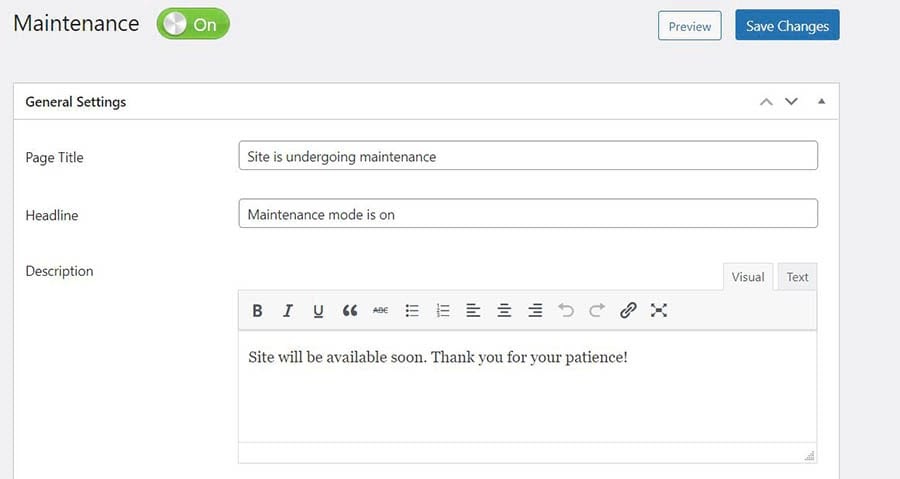This screenshot has width=900, height=479.
Task: Undo the last editor change
Action: (566, 311)
